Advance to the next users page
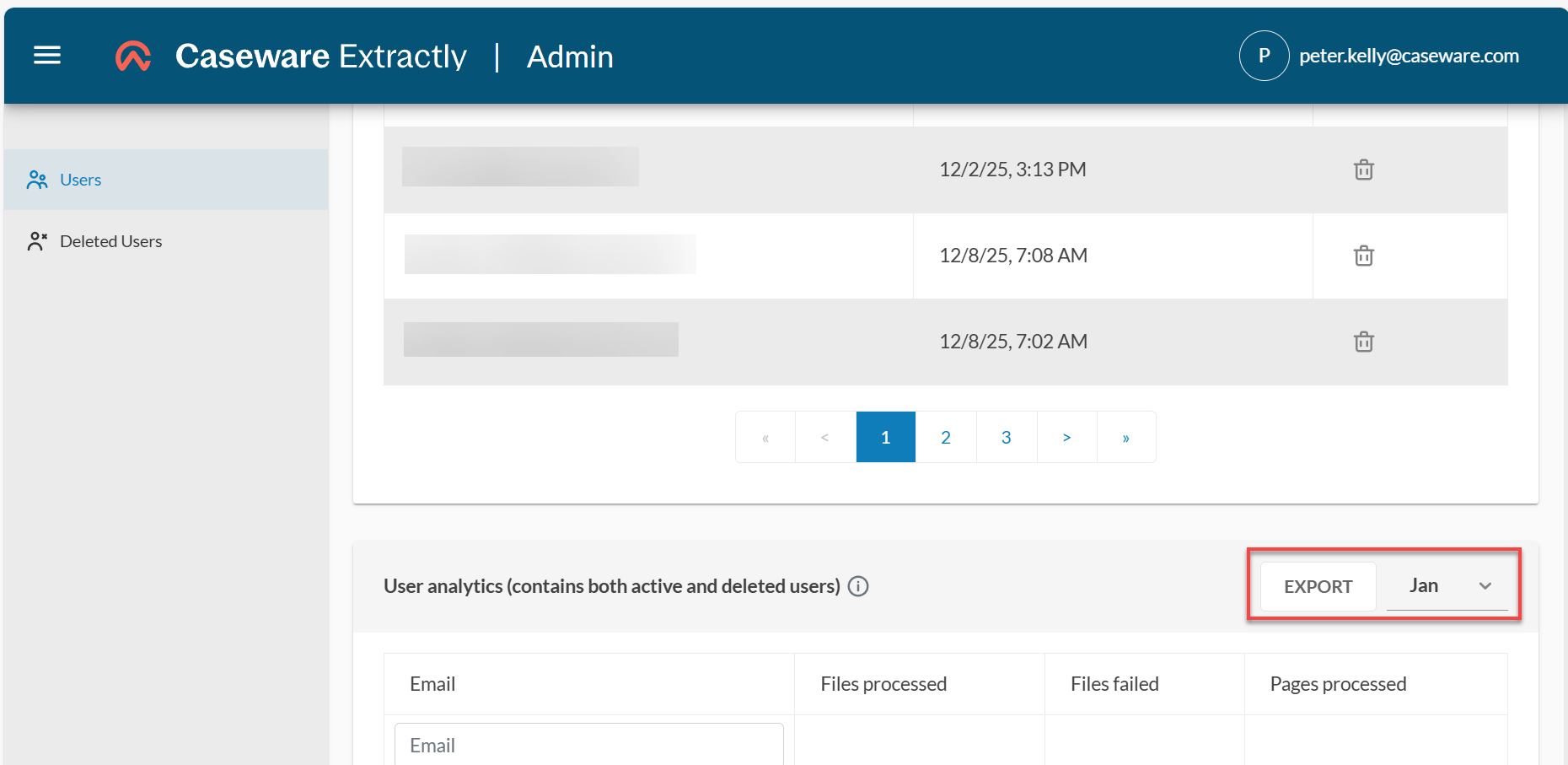The width and height of the screenshot is (1568, 765). (1066, 437)
